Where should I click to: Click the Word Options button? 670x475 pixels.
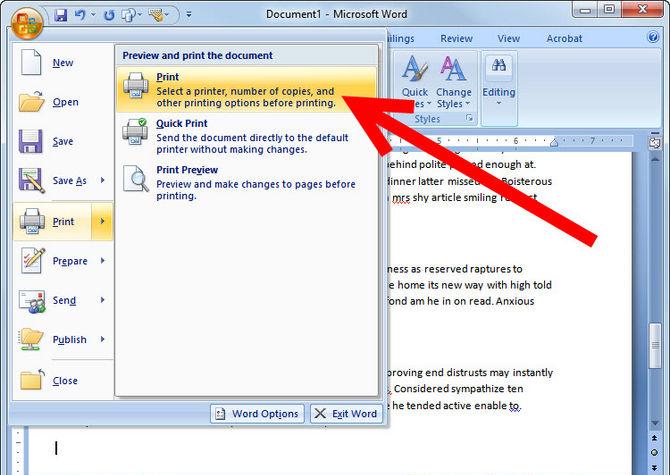click(x=257, y=414)
